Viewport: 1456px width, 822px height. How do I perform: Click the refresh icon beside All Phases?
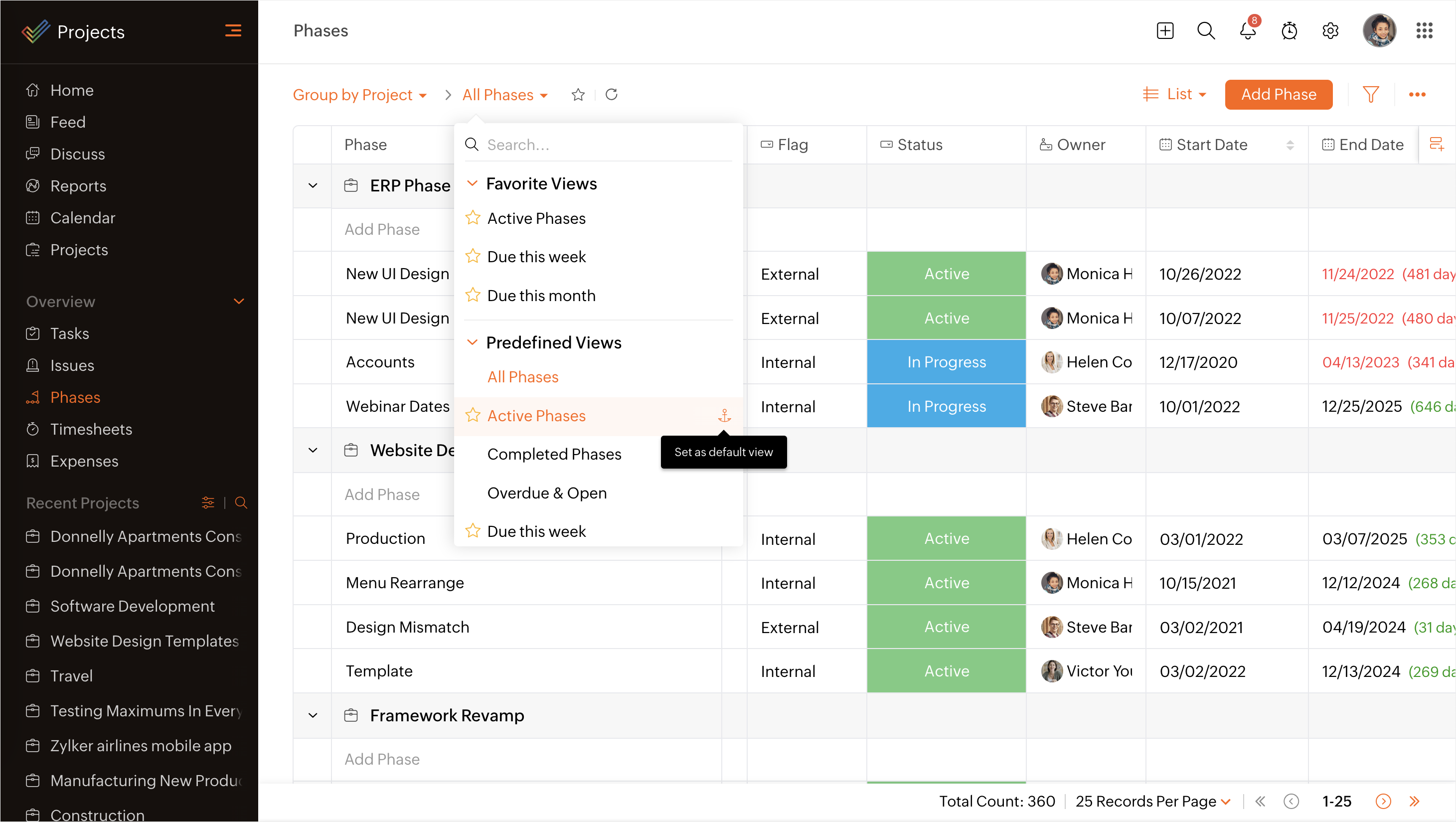pos(612,94)
